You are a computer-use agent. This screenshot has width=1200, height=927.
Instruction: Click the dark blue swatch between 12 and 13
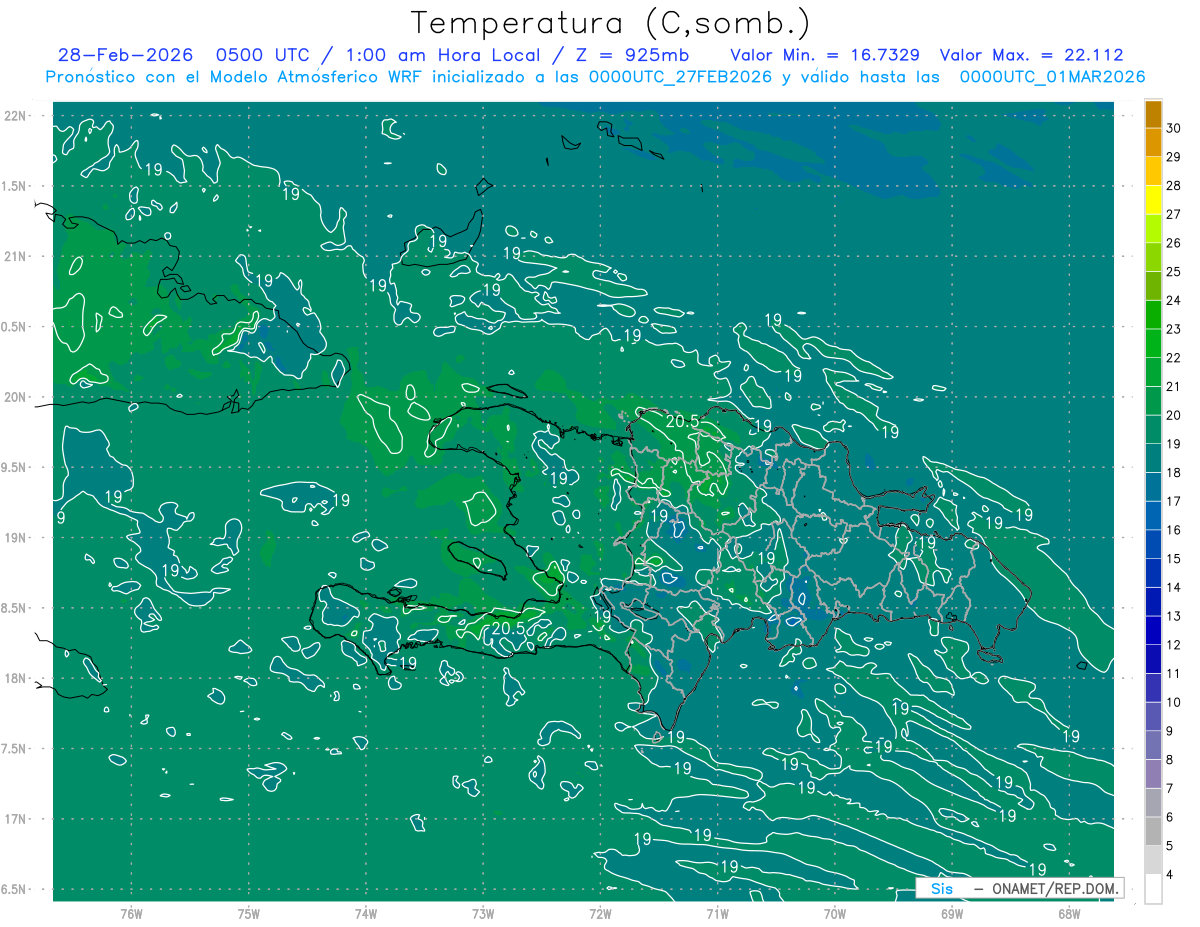pos(1153,630)
